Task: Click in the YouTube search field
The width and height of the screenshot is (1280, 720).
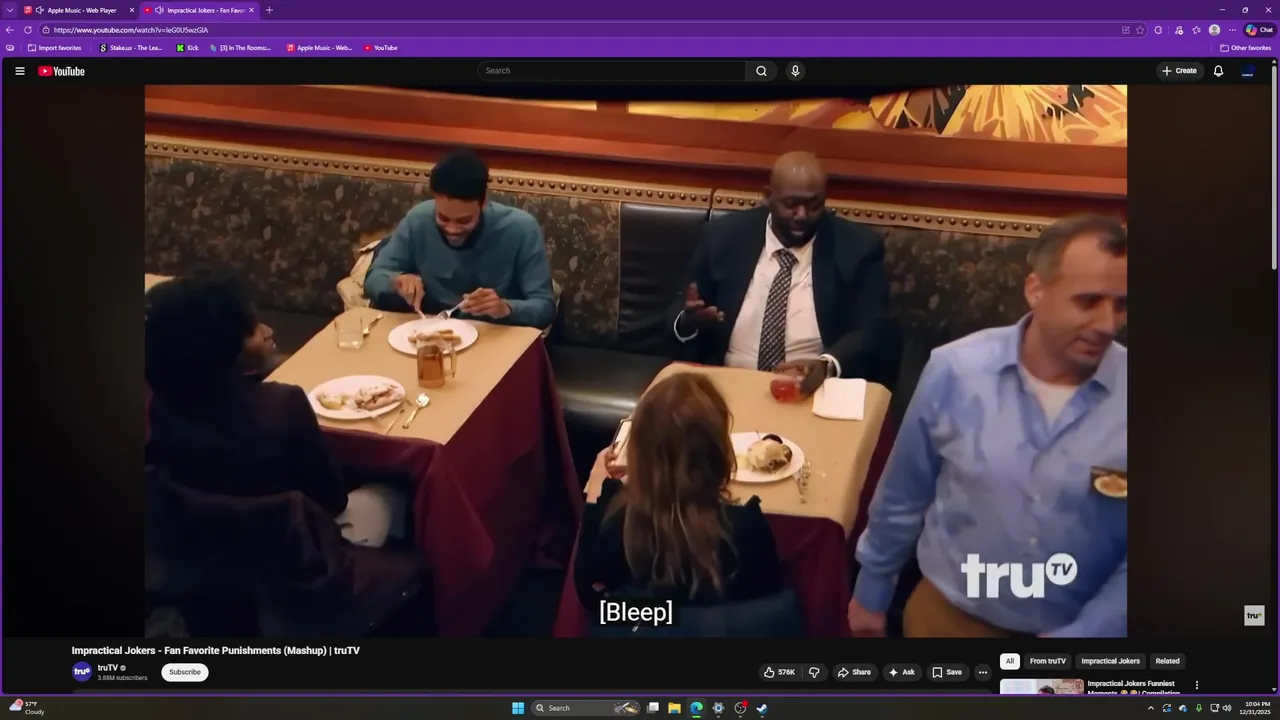Action: 611,71
